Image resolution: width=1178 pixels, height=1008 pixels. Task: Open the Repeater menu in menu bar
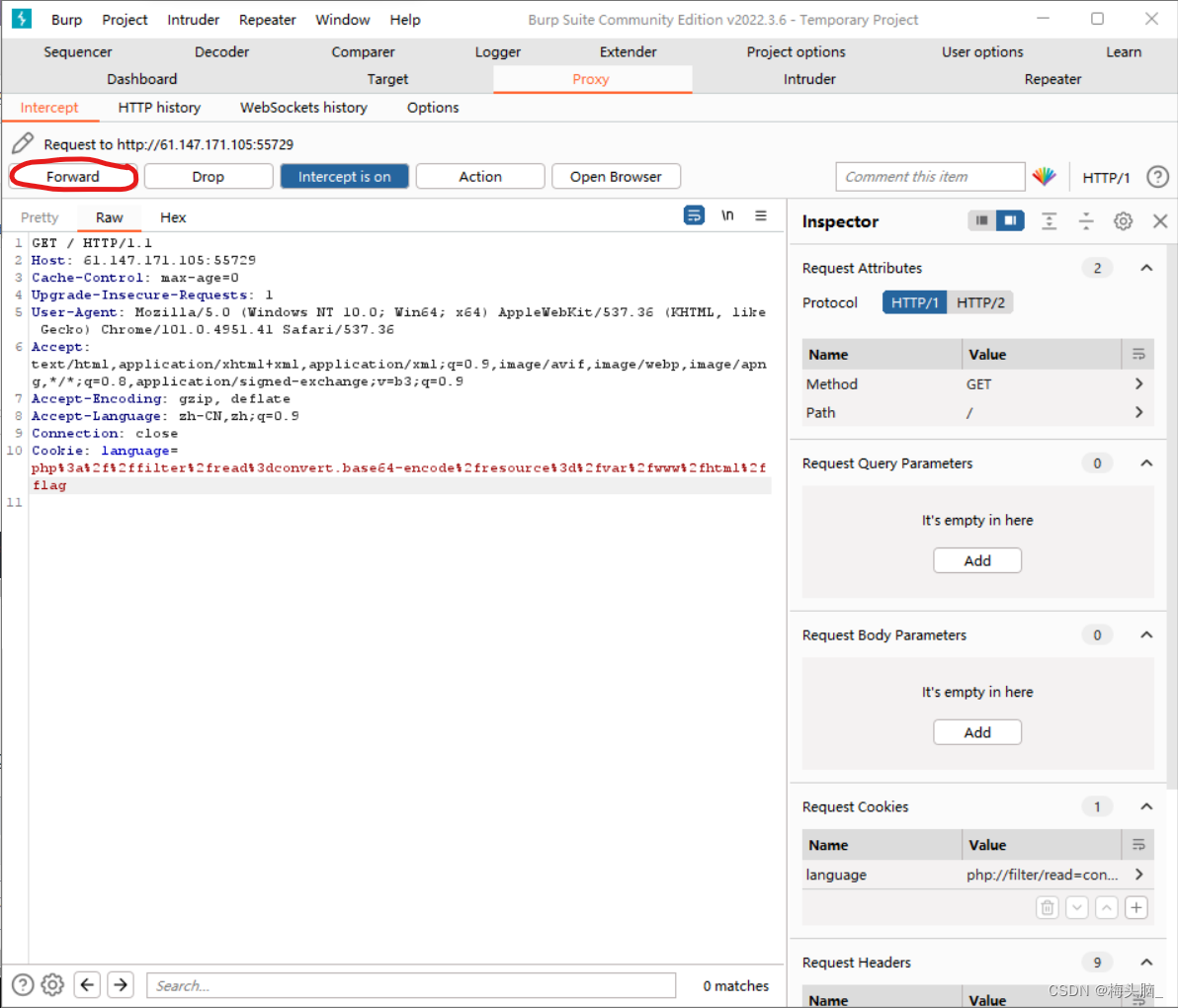coord(267,20)
